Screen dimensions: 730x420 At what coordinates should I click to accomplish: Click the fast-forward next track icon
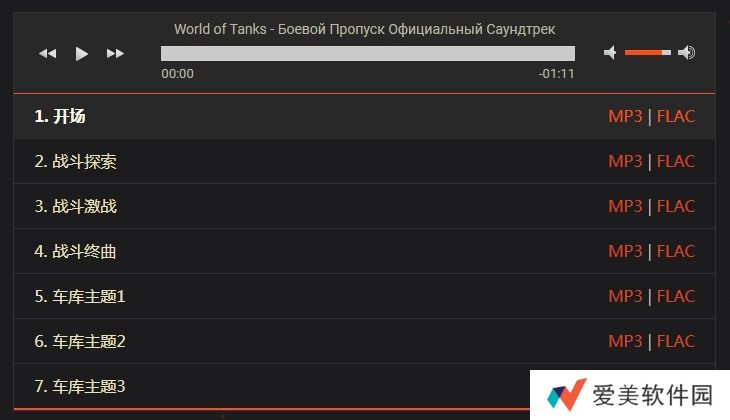115,53
